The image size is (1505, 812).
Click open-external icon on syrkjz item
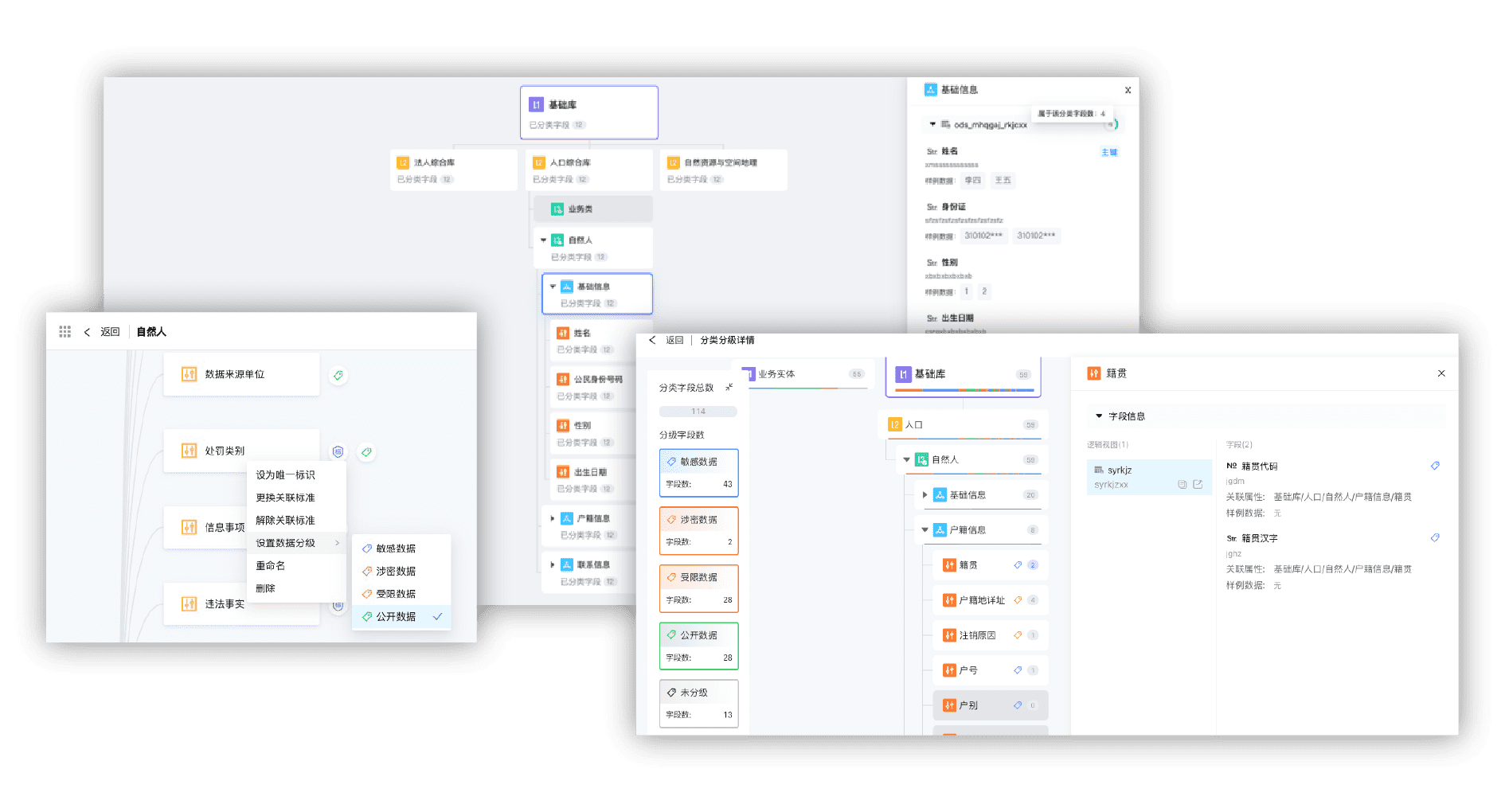click(x=1198, y=484)
